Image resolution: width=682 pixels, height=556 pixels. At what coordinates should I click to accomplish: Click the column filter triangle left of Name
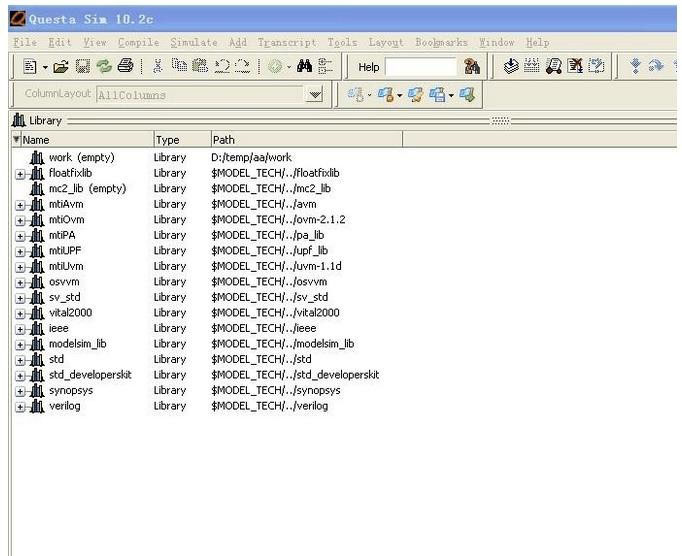click(17, 139)
